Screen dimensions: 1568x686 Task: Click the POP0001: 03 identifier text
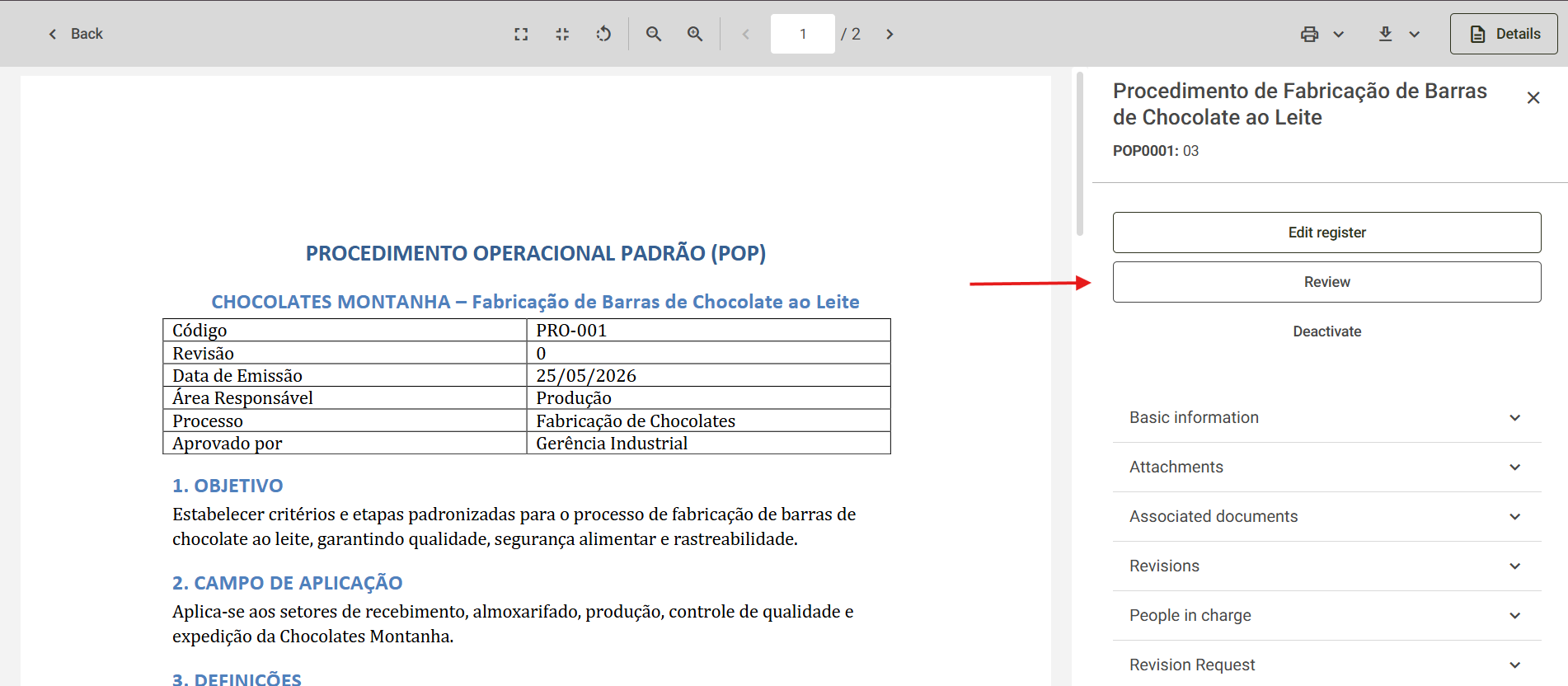coord(1156,151)
